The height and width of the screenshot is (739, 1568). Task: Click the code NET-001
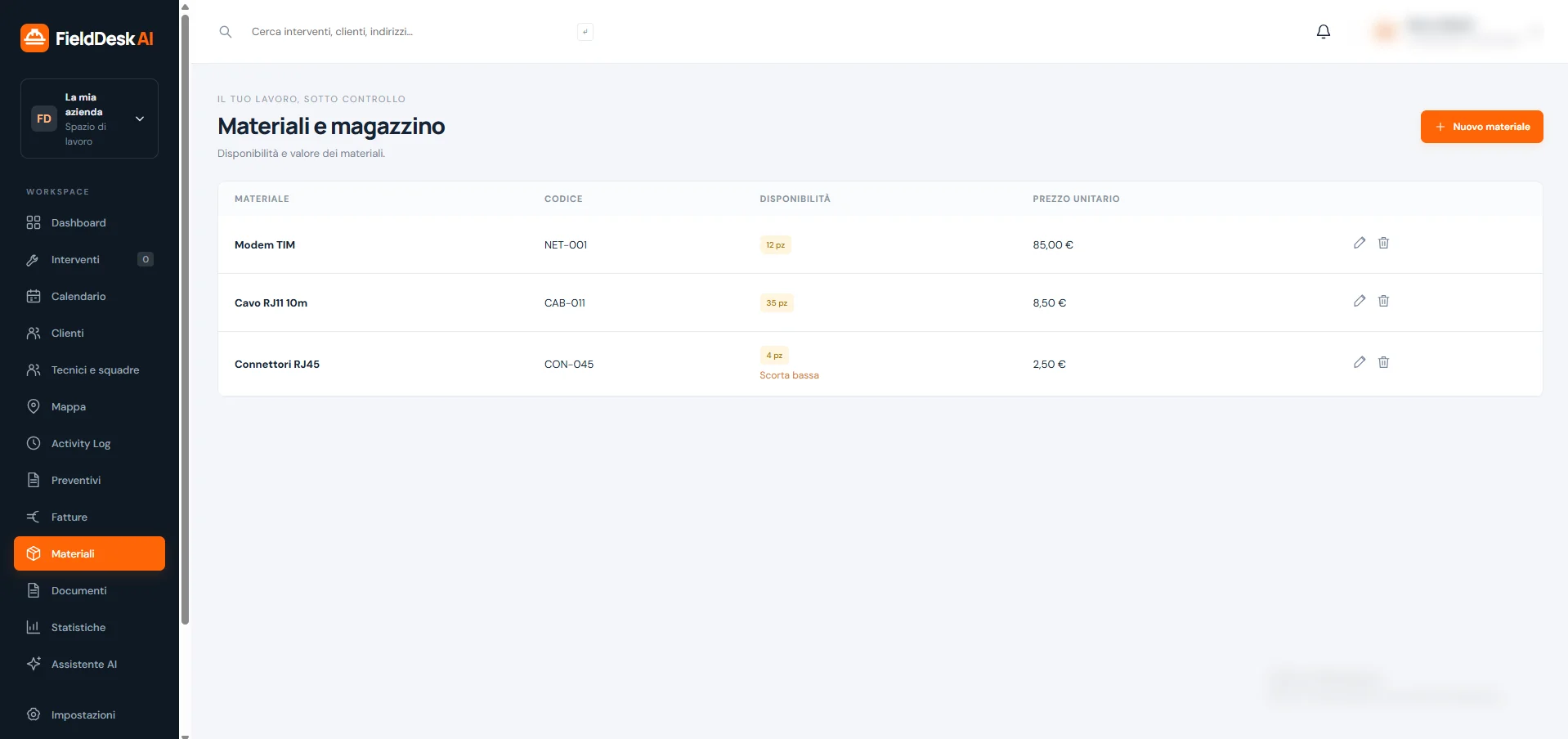click(x=566, y=245)
